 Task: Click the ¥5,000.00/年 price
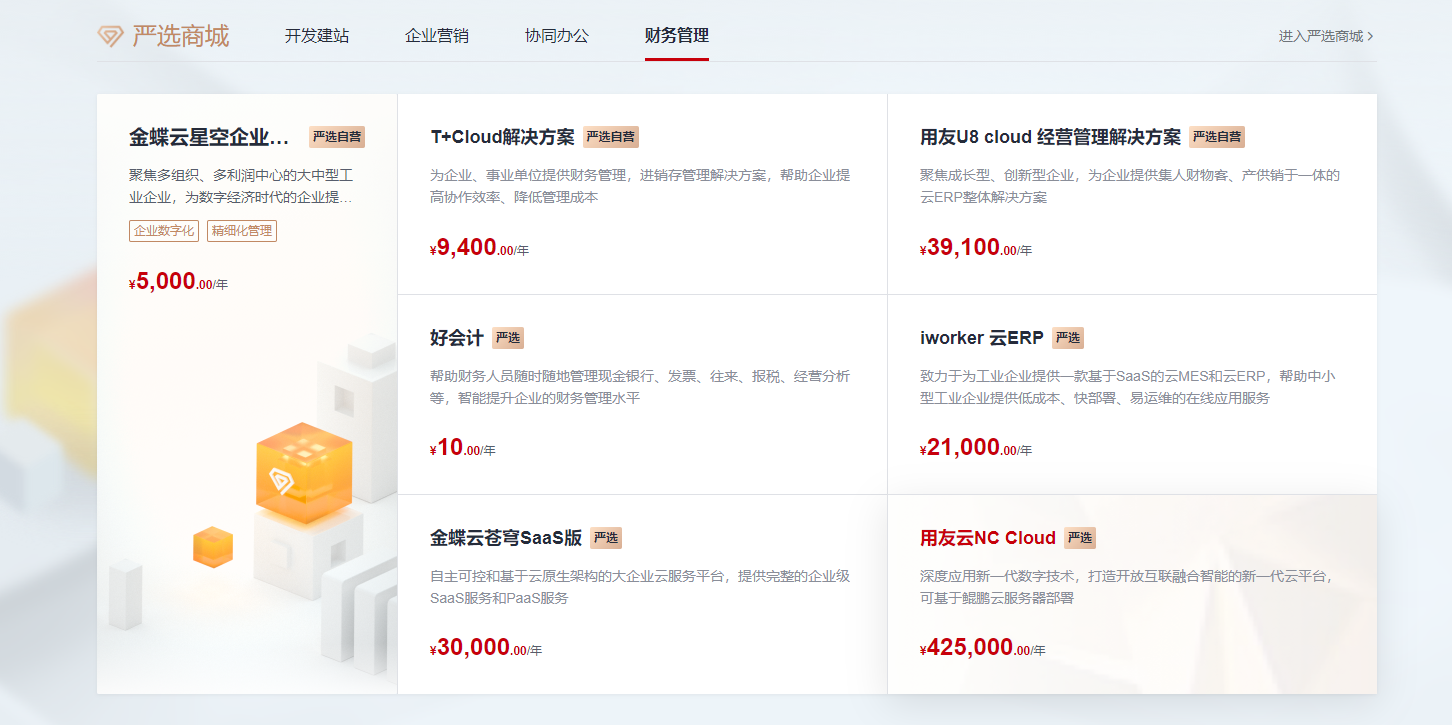(179, 282)
